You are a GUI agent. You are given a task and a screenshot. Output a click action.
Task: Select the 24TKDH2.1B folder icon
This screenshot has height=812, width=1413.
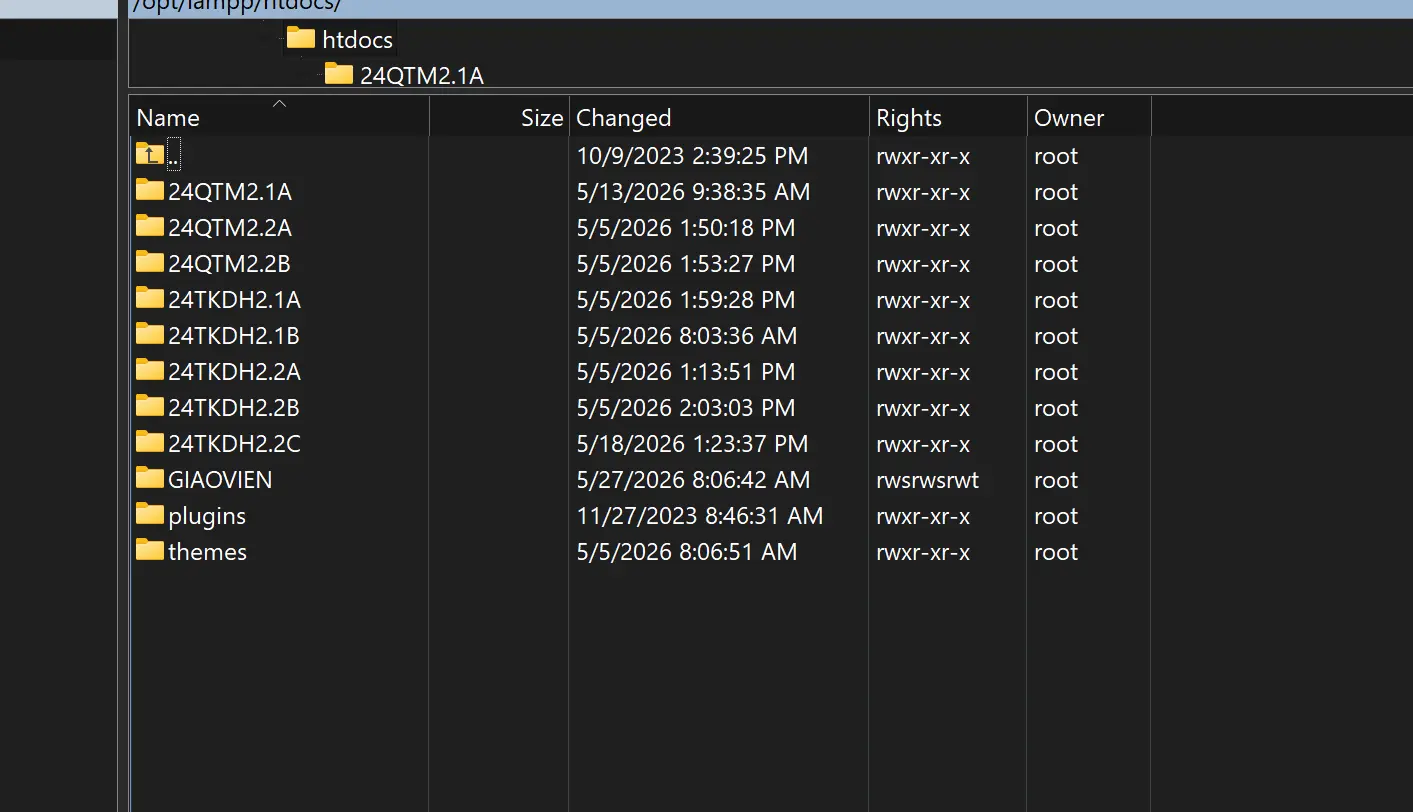(150, 334)
